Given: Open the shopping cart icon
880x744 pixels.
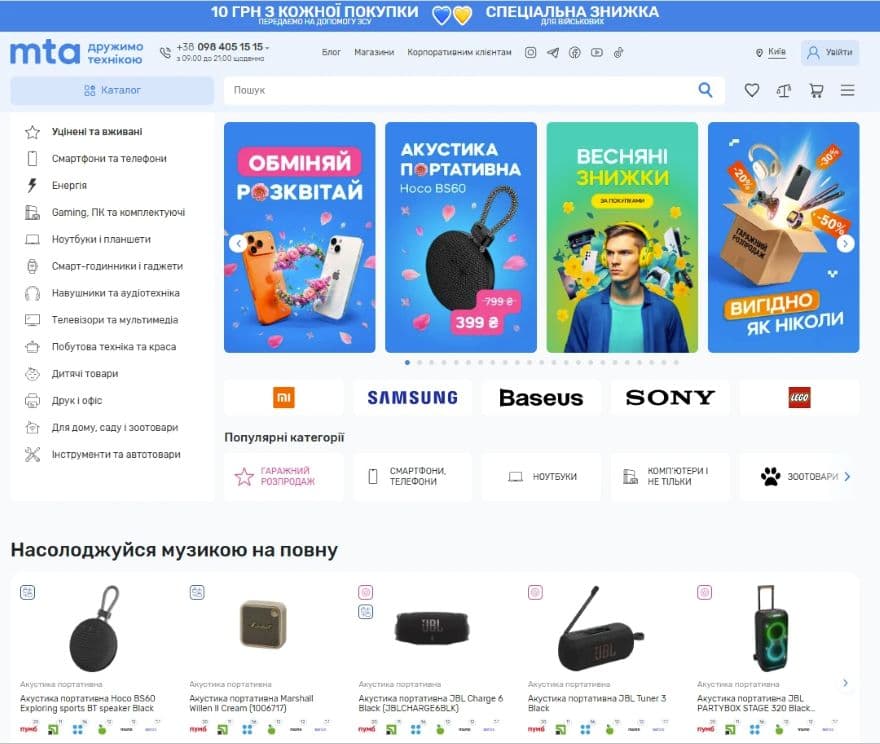Looking at the screenshot, I should pyautogui.click(x=816, y=90).
